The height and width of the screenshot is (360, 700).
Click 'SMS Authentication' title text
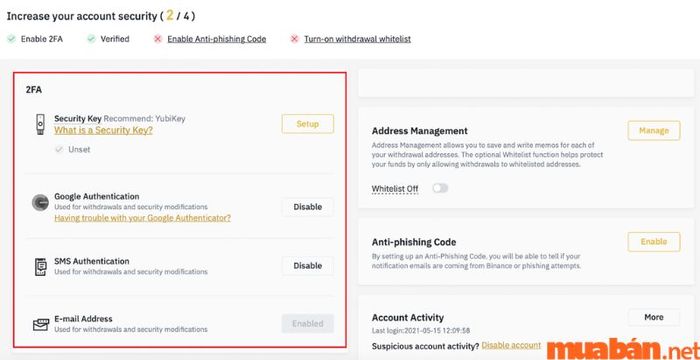tap(92, 261)
